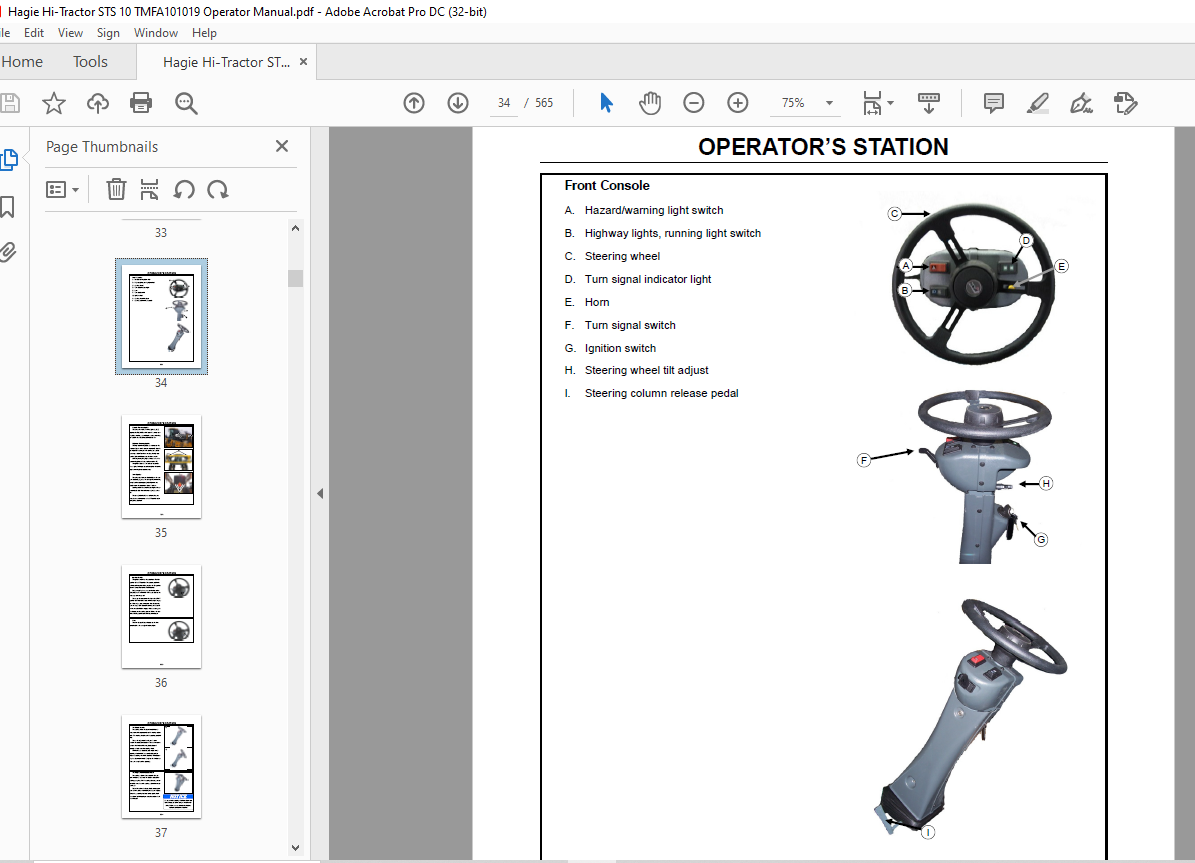The height and width of the screenshot is (863, 1195).
Task: Delete selected page with trash icon
Action: (116, 189)
